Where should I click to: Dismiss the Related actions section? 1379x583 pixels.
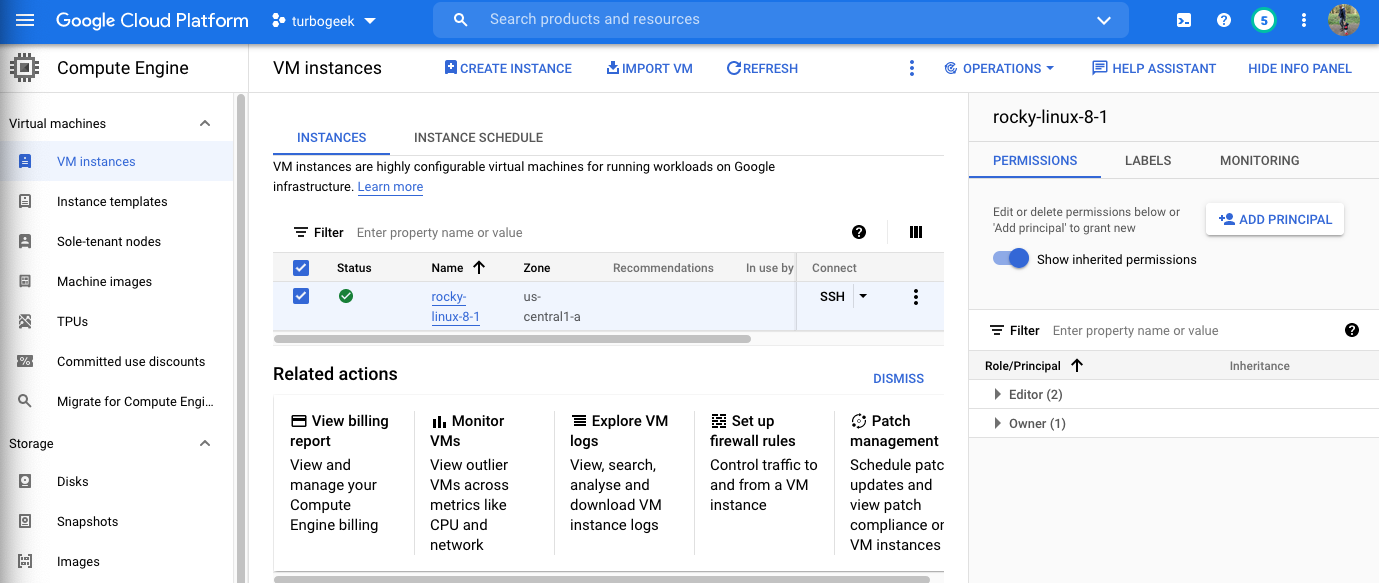pos(899,378)
